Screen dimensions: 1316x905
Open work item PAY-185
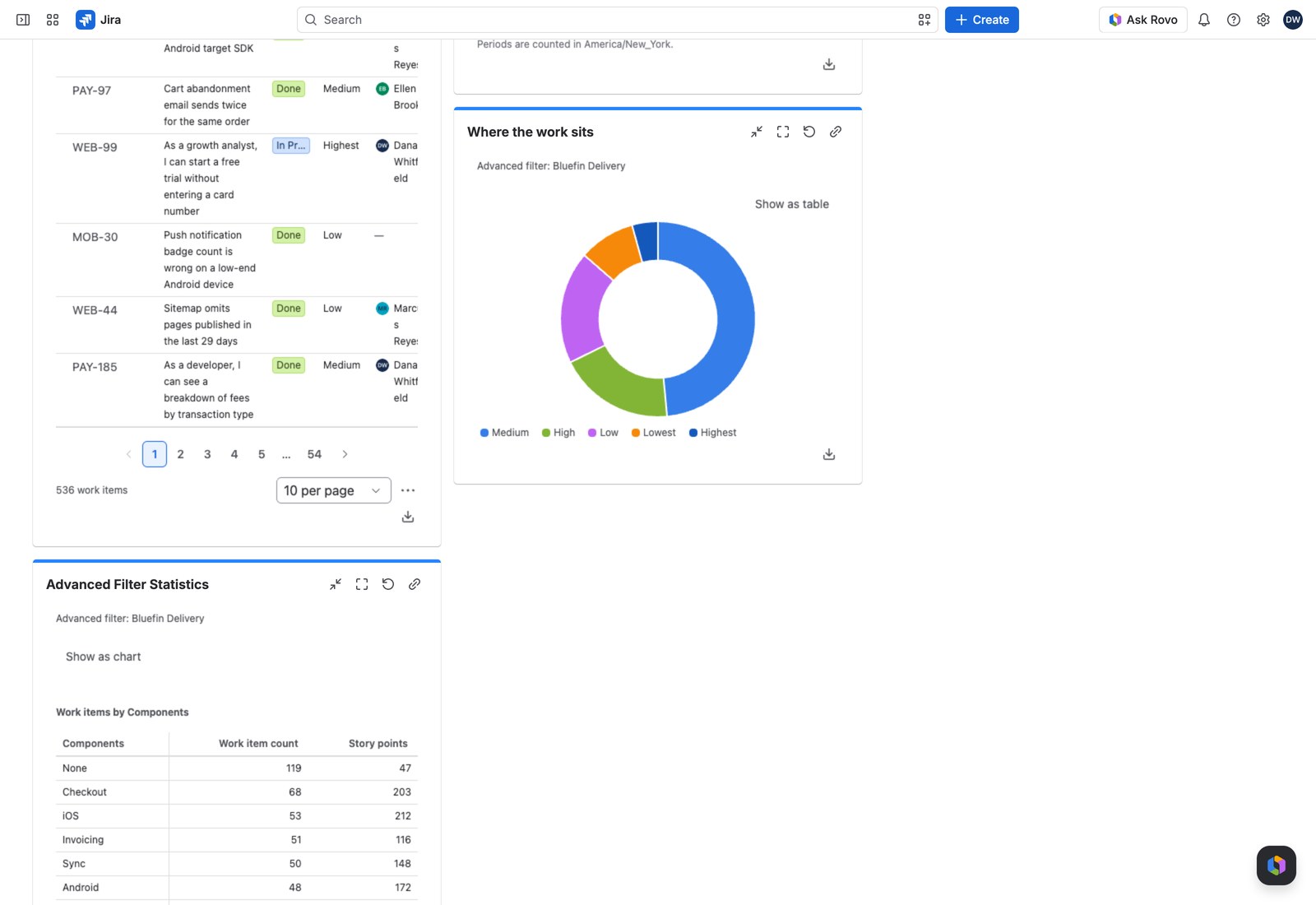(x=95, y=367)
